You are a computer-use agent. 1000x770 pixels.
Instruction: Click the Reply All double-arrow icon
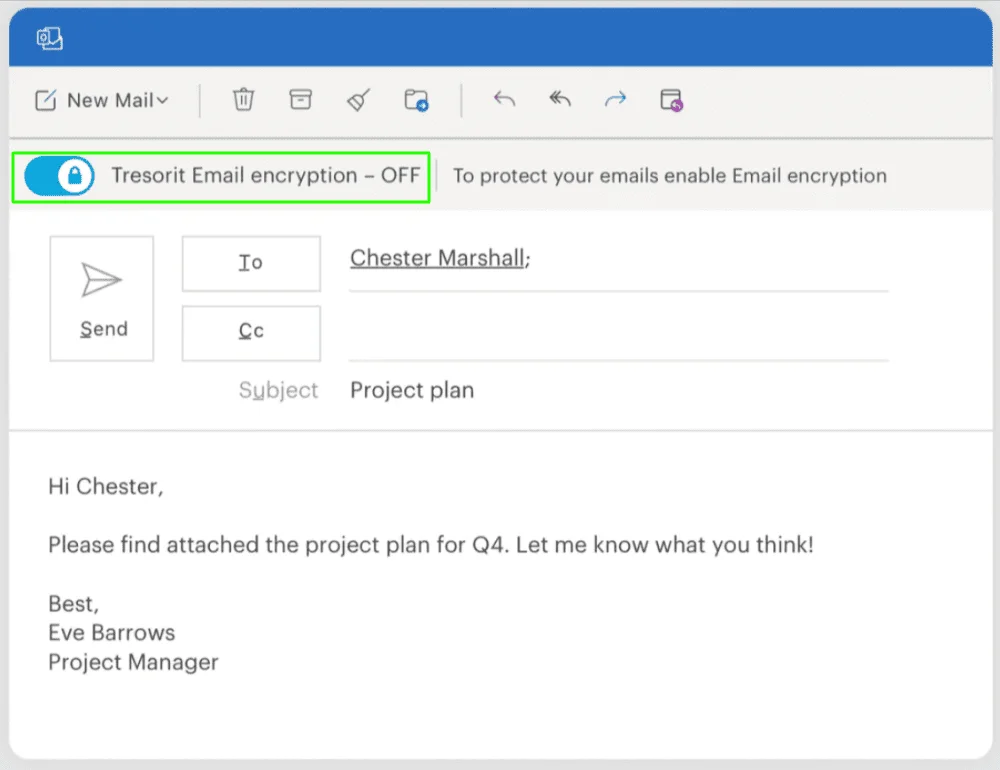click(x=560, y=99)
